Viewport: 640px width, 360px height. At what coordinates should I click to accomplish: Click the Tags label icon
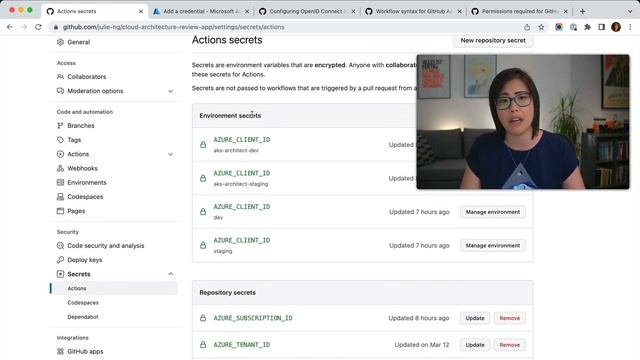click(60, 140)
